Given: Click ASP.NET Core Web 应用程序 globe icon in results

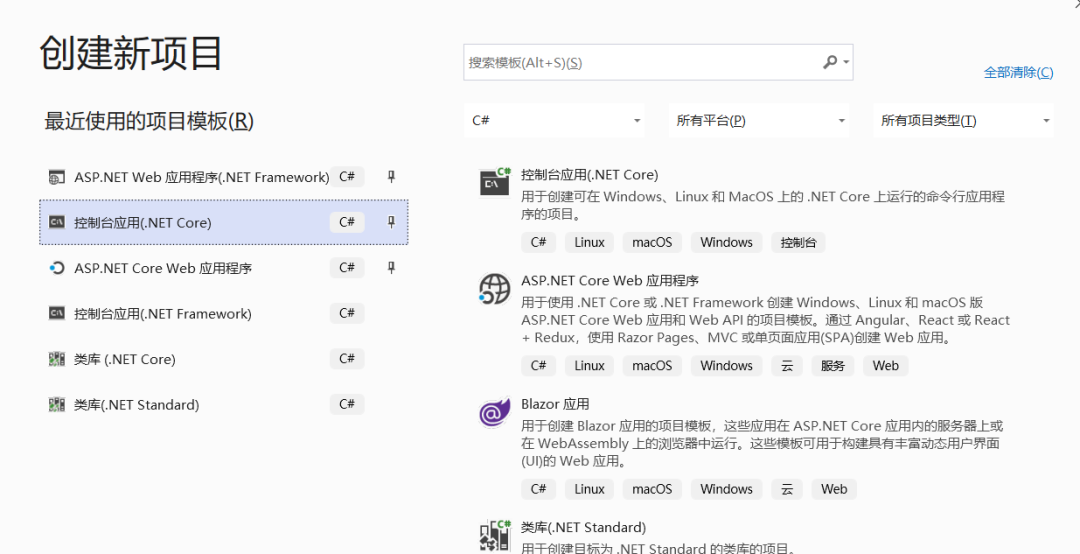Looking at the screenshot, I should 495,289.
